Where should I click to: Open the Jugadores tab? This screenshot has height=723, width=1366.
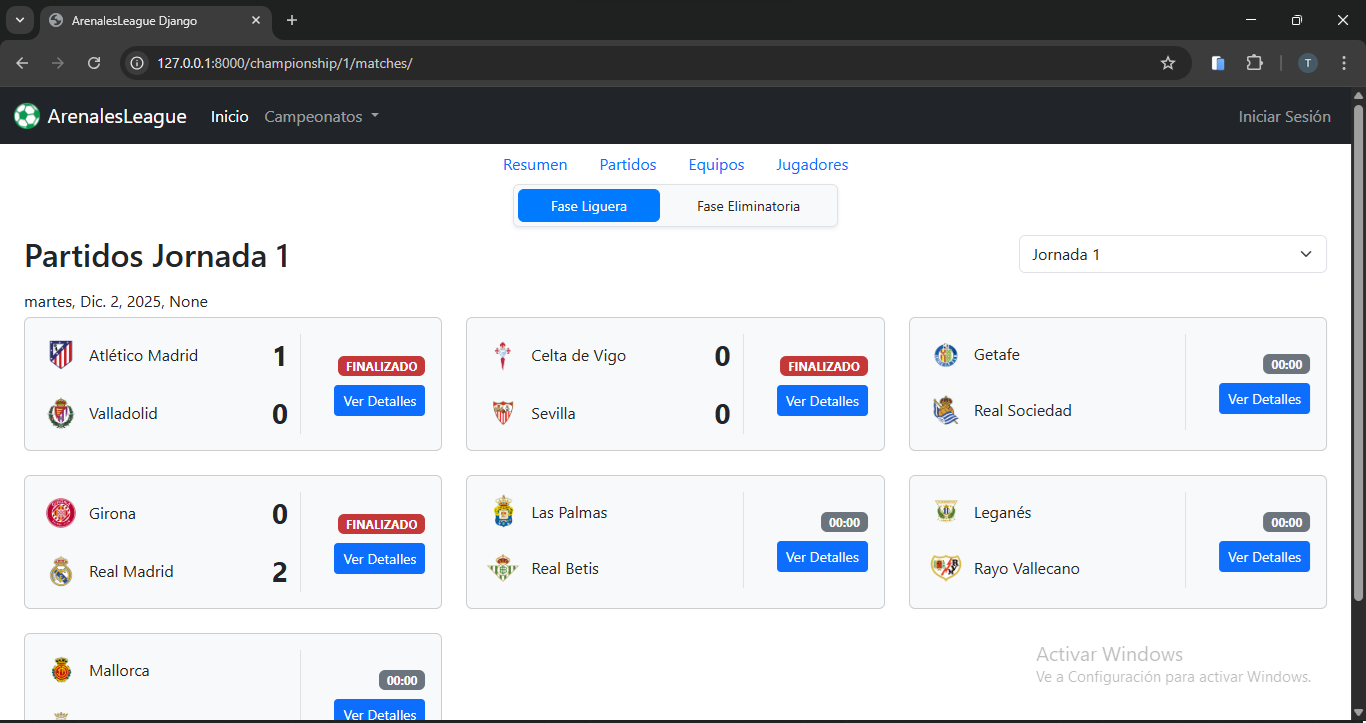coord(812,165)
